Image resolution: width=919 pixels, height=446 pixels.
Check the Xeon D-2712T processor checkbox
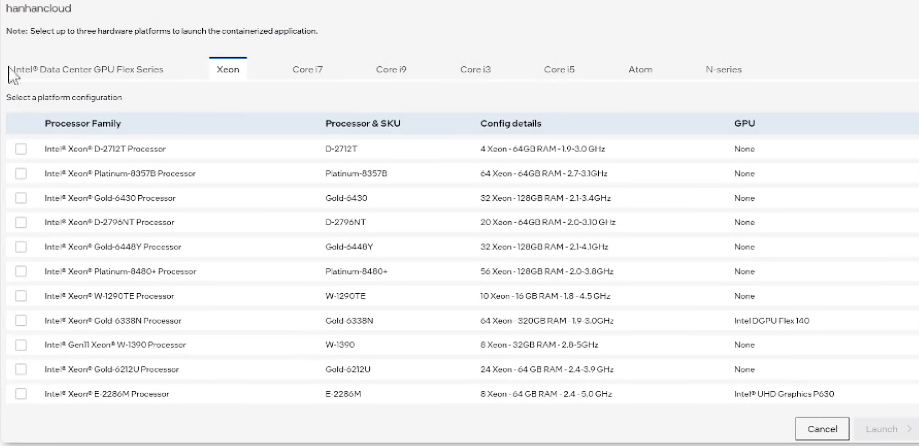pyautogui.click(x=21, y=149)
